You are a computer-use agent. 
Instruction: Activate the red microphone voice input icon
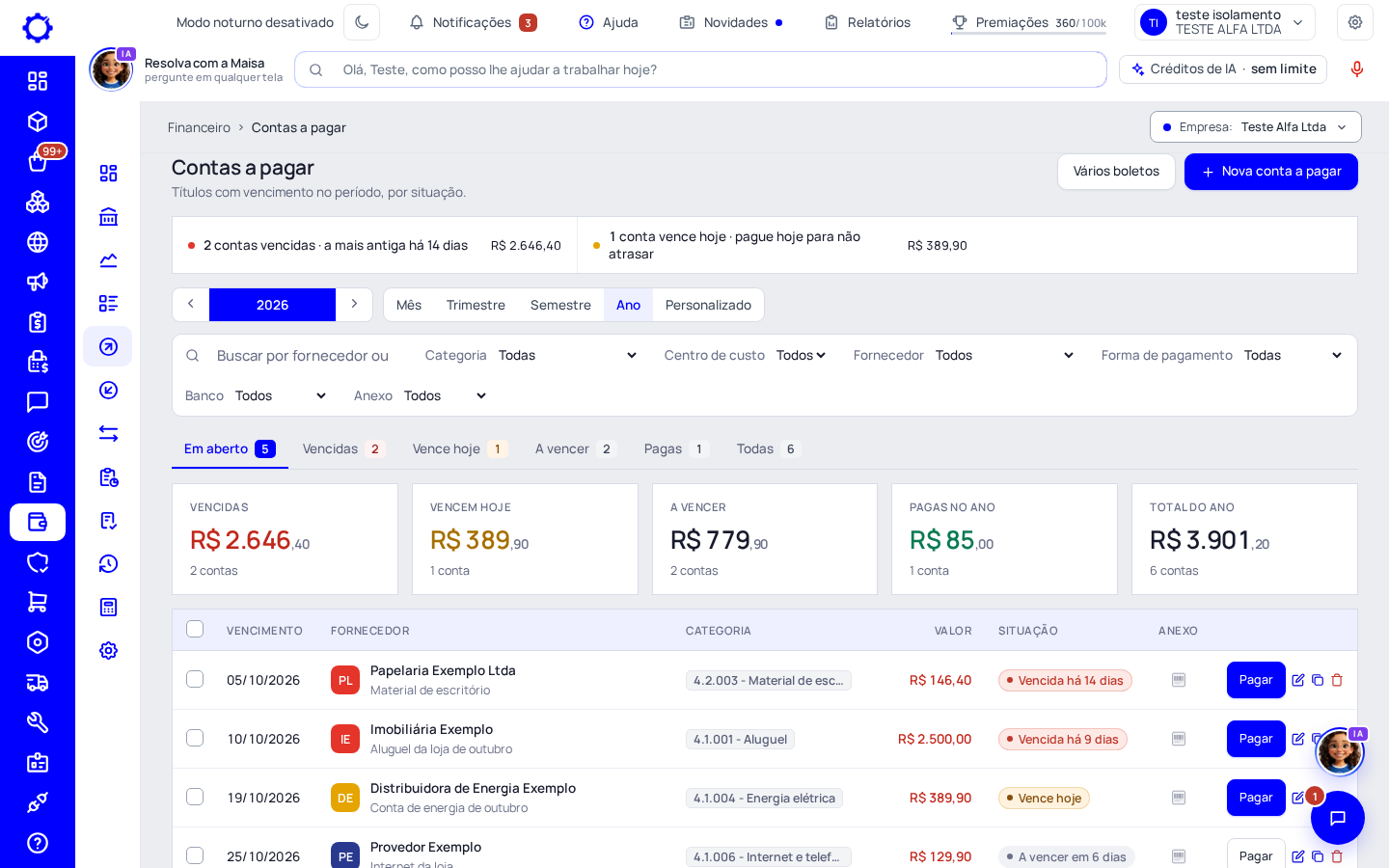coord(1357,68)
